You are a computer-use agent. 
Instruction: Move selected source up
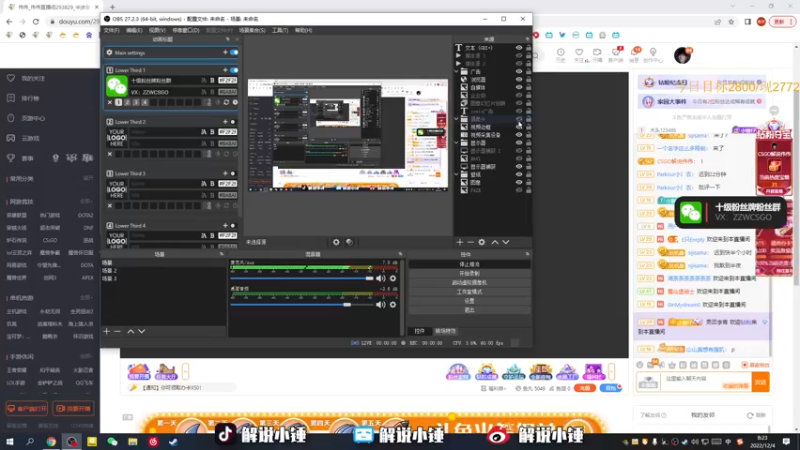[494, 242]
